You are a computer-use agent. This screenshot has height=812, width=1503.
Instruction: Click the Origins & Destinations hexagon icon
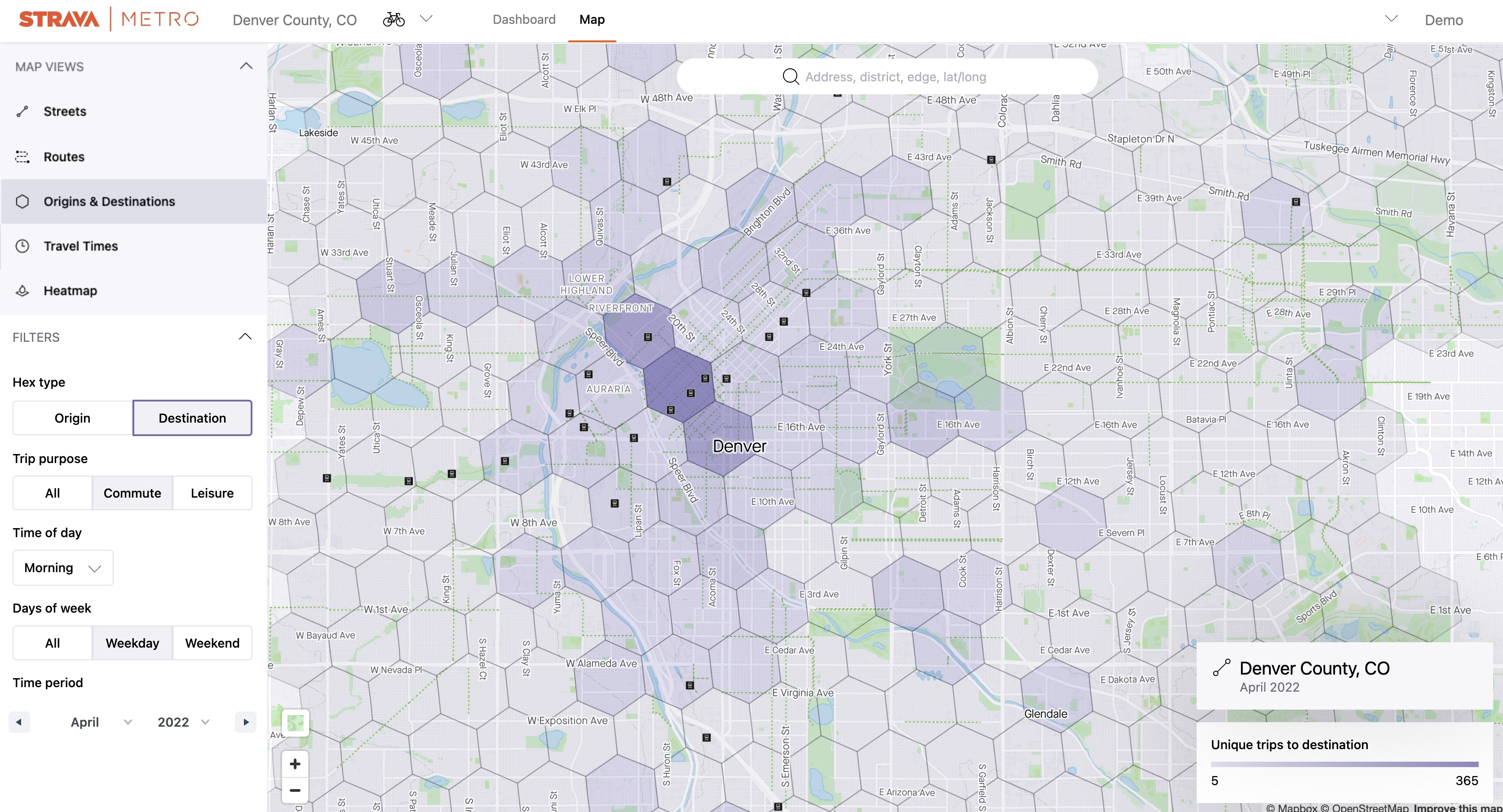point(22,201)
